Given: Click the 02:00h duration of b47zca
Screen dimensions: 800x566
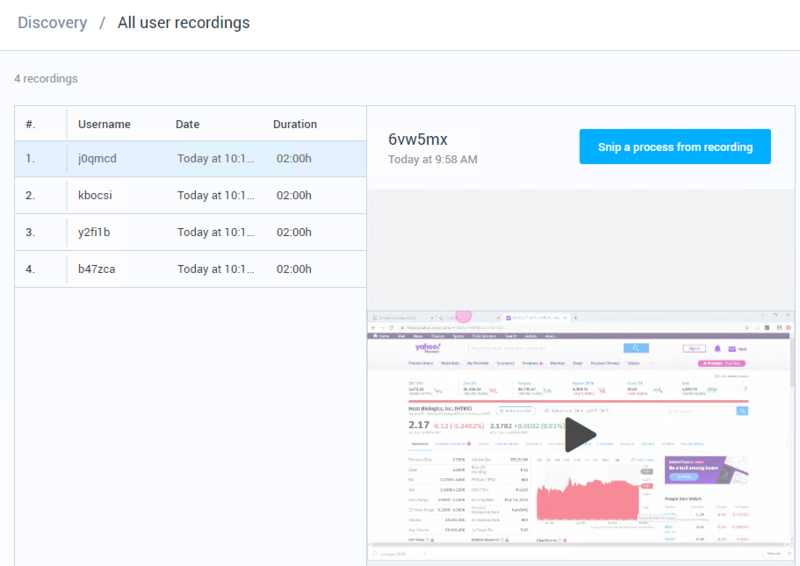Looking at the screenshot, I should 294,269.
